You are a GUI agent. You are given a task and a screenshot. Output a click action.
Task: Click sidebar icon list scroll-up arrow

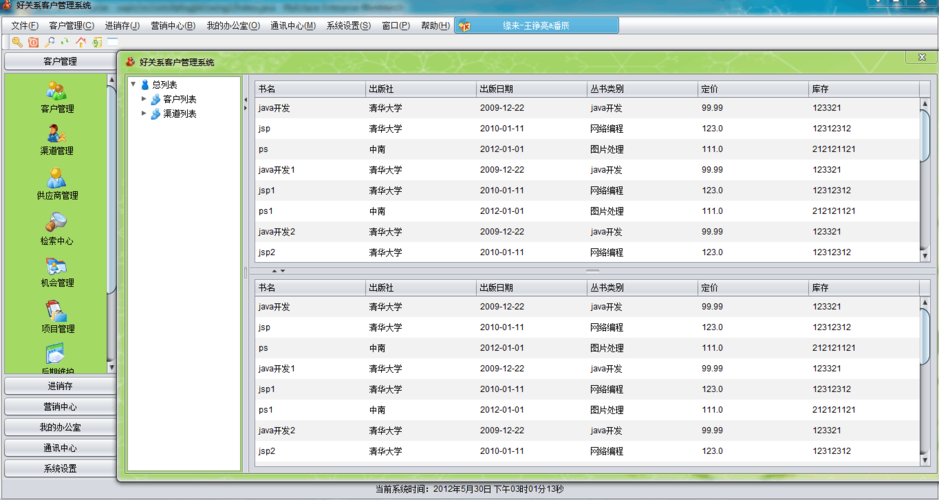111,80
